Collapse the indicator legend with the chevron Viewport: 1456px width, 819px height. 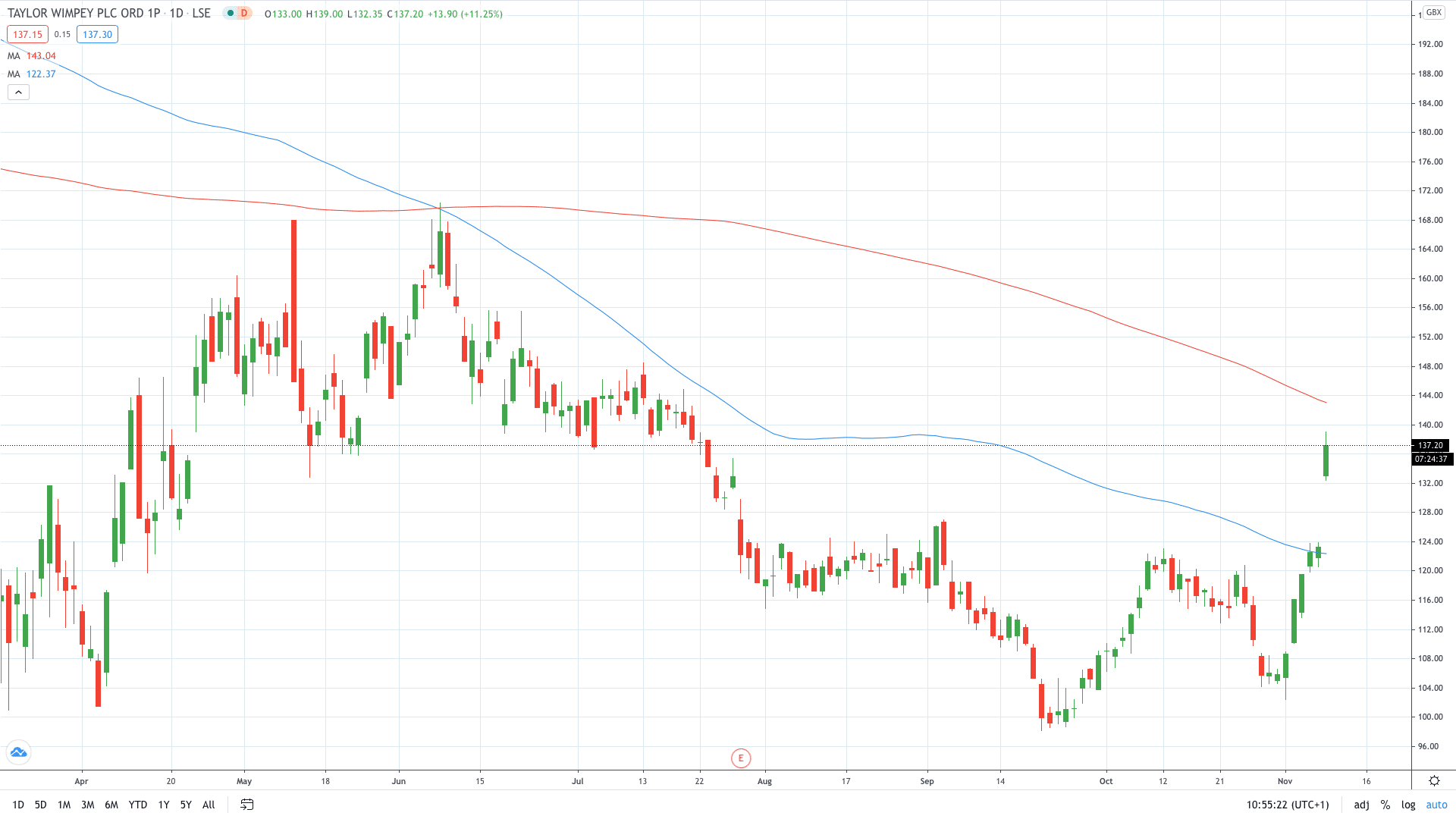[x=18, y=93]
